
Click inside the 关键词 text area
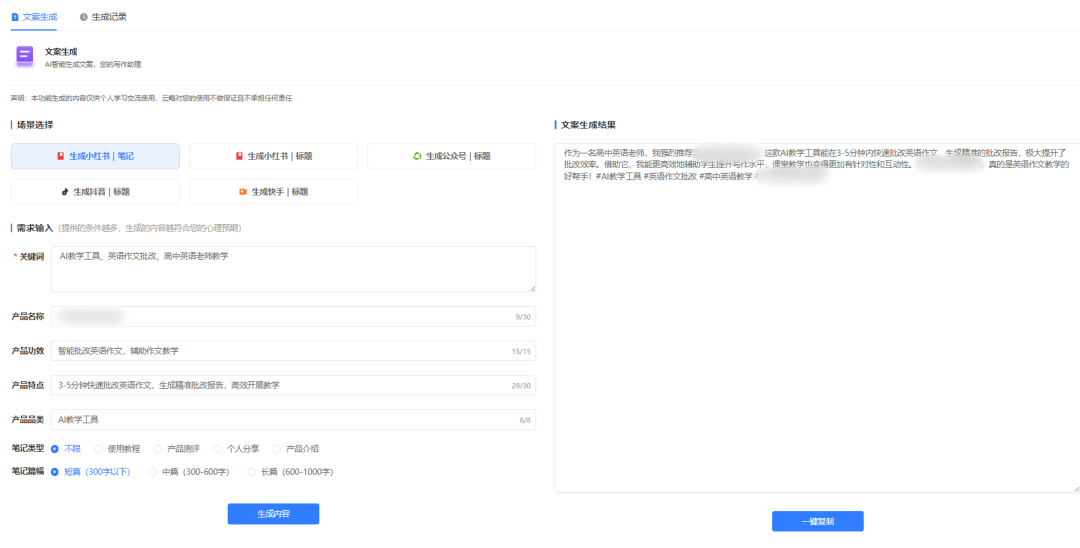[292, 268]
